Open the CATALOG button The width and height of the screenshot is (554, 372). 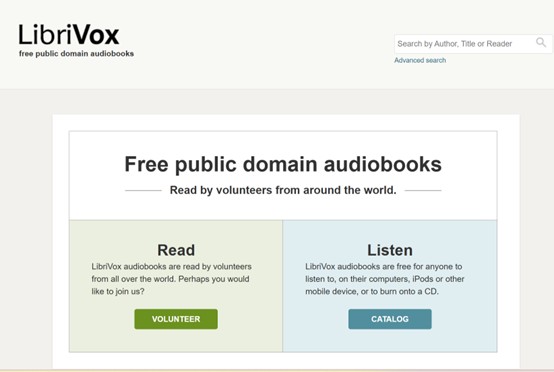point(390,319)
